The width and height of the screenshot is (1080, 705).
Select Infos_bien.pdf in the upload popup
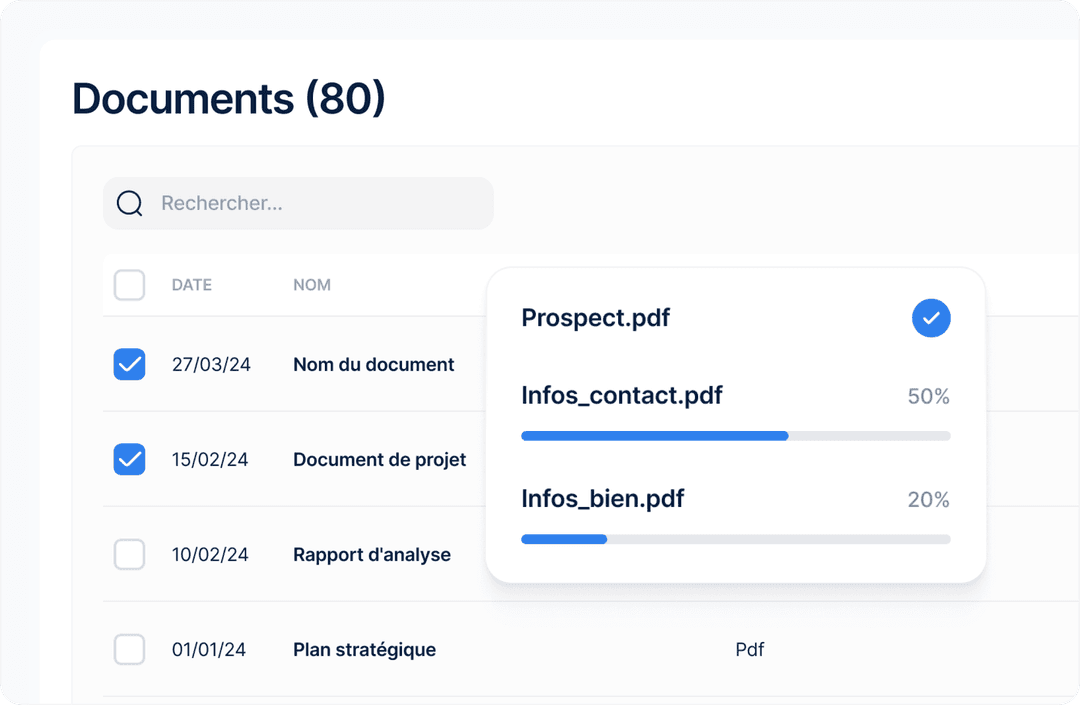[602, 499]
